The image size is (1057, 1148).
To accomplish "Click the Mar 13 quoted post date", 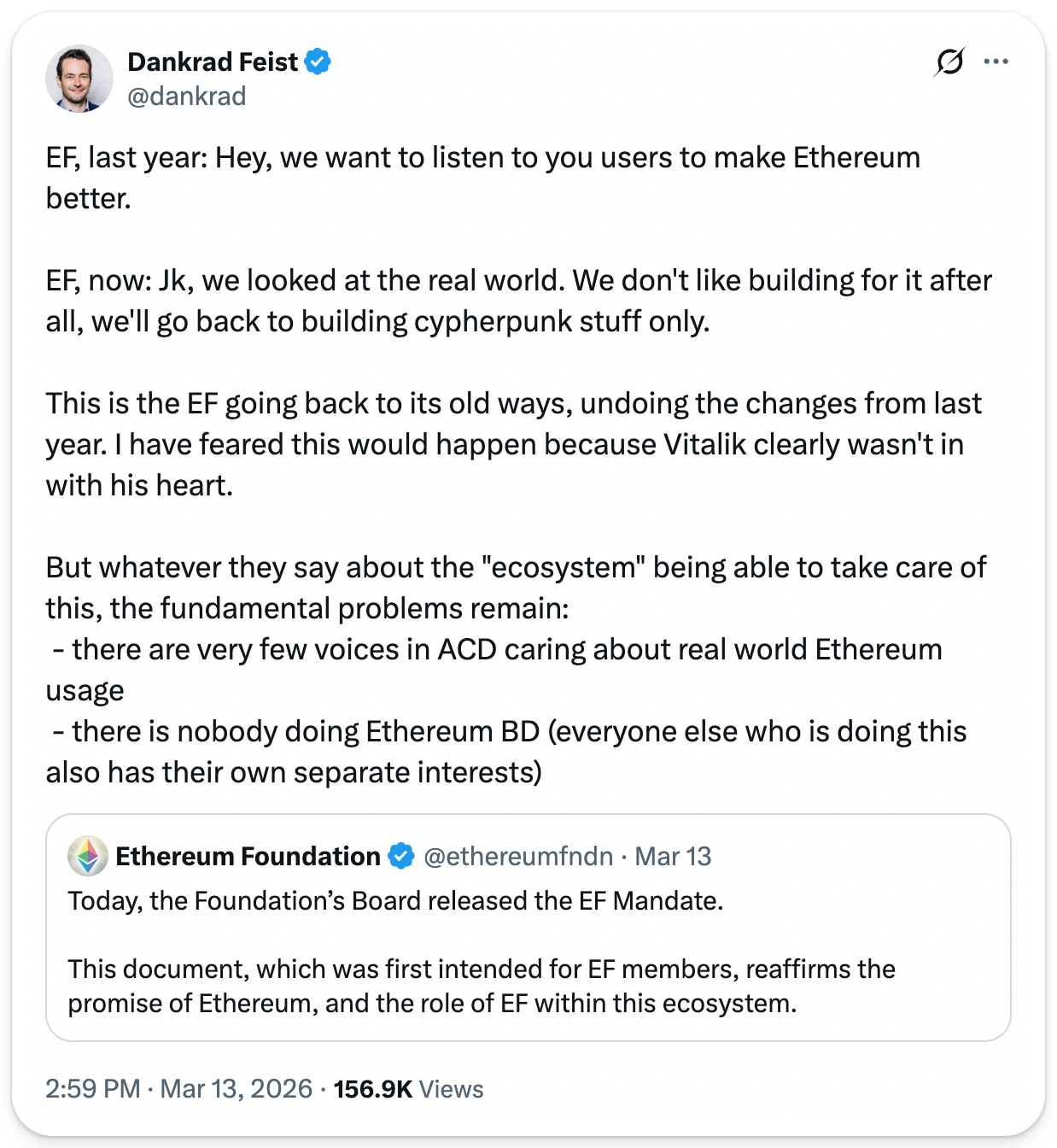I will coord(673,856).
